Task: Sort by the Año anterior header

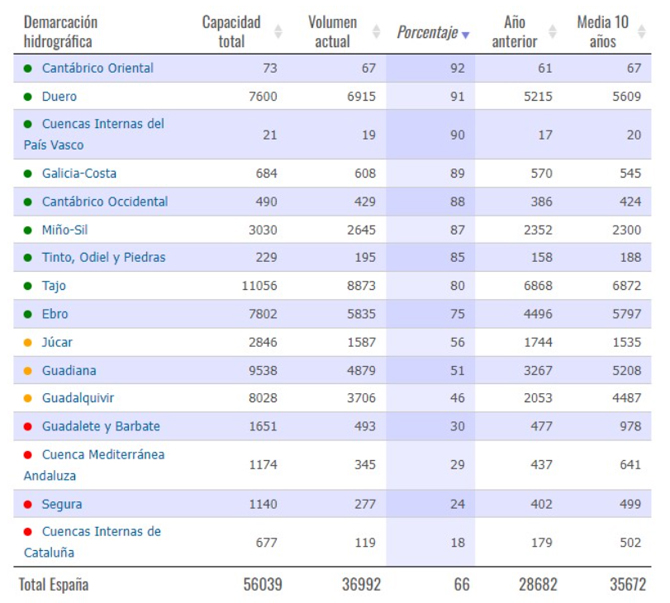Action: (514, 32)
